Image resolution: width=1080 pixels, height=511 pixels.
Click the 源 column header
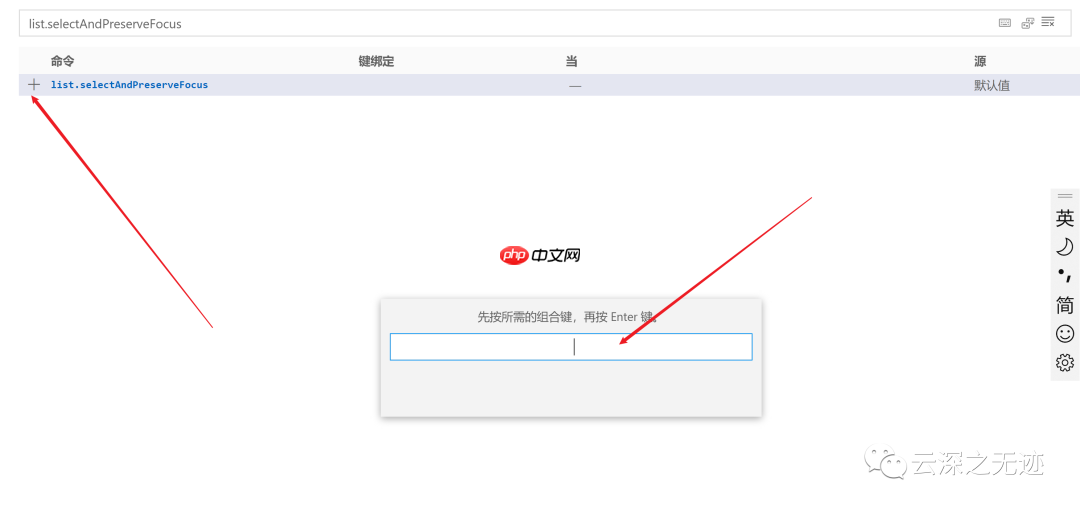coord(980,61)
